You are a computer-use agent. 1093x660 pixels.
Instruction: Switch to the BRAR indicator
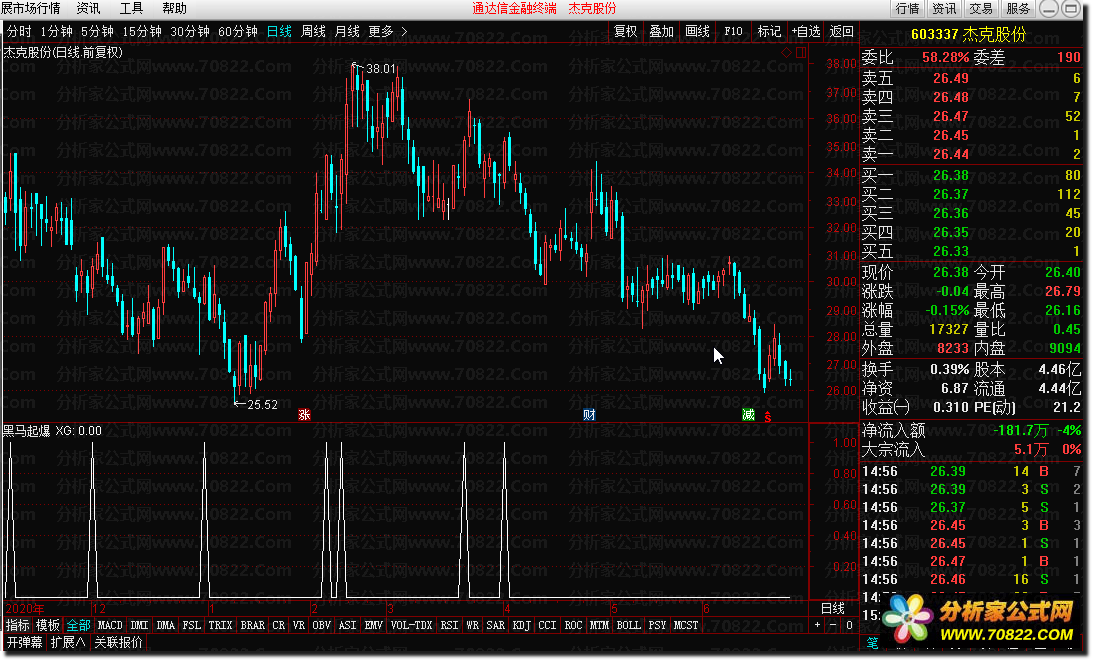tap(252, 625)
